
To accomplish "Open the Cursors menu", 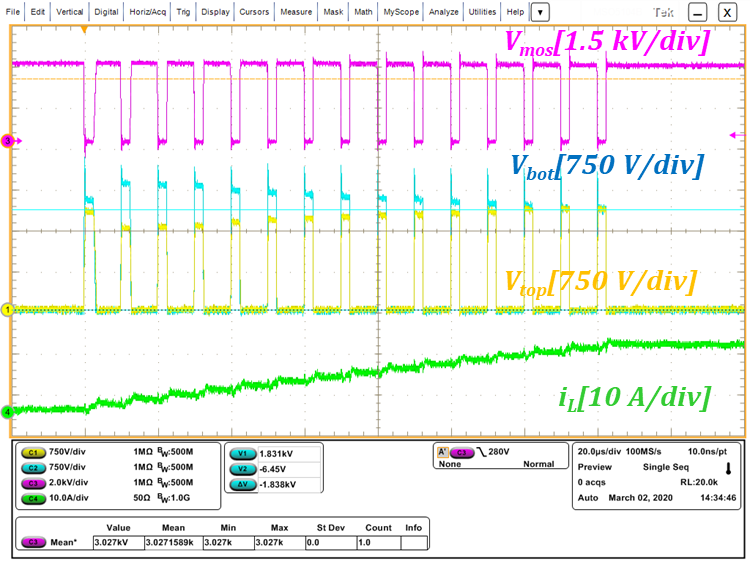I will click(x=254, y=12).
